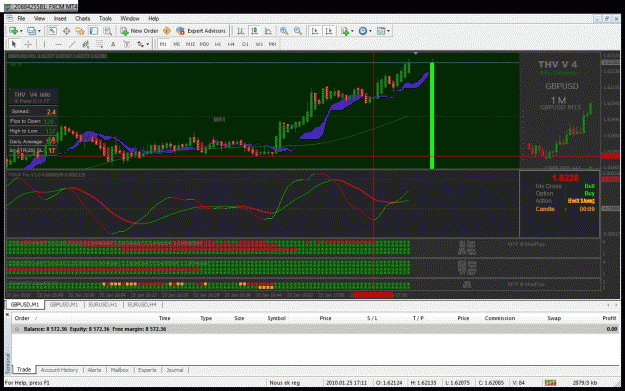Open the Profiles toolbar icon
Screen dimensions: 625x391
pyautogui.click(x=31, y=31)
